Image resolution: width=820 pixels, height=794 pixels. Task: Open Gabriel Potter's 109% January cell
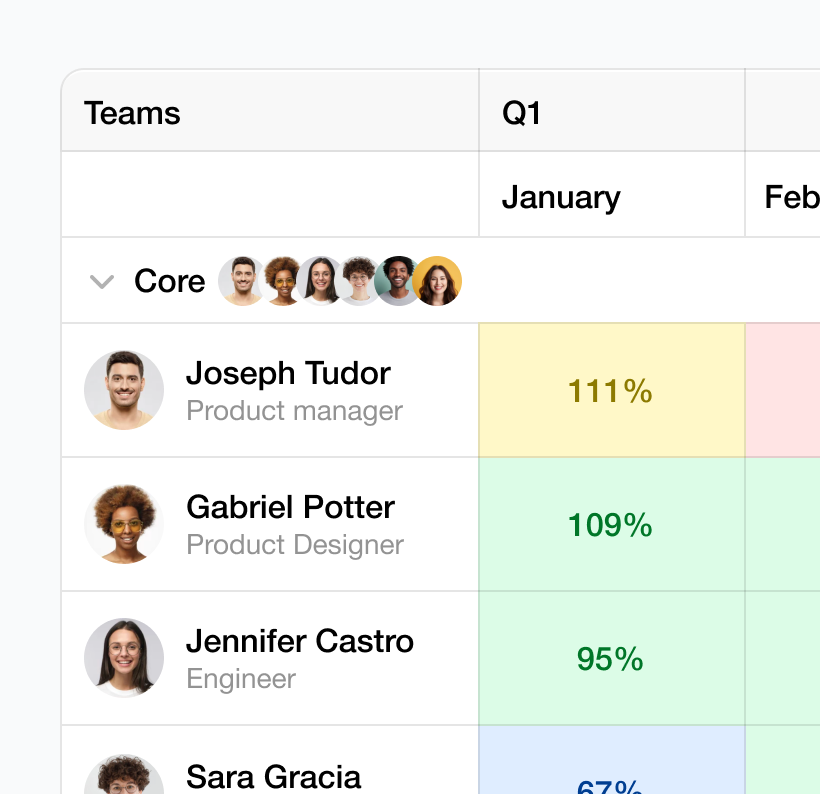point(611,524)
